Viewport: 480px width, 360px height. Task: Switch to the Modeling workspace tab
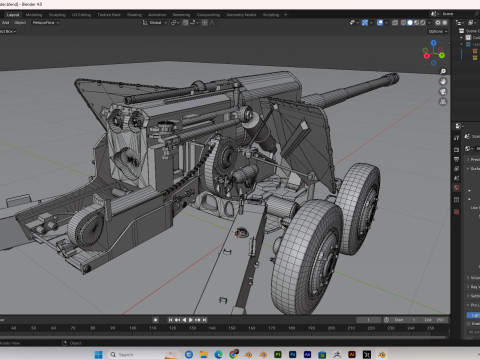pos(34,15)
